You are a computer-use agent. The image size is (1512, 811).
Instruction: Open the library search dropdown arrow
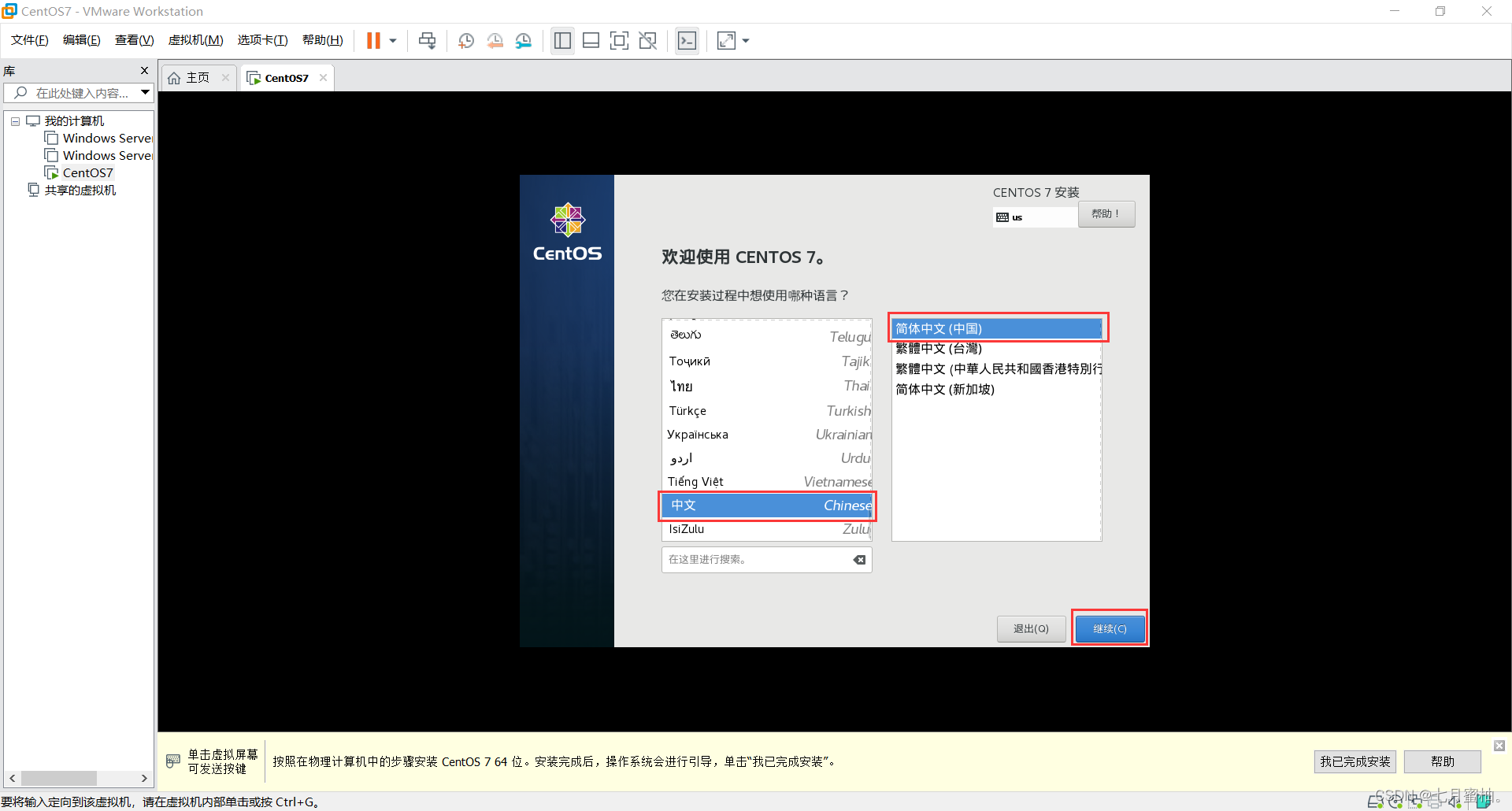click(145, 93)
